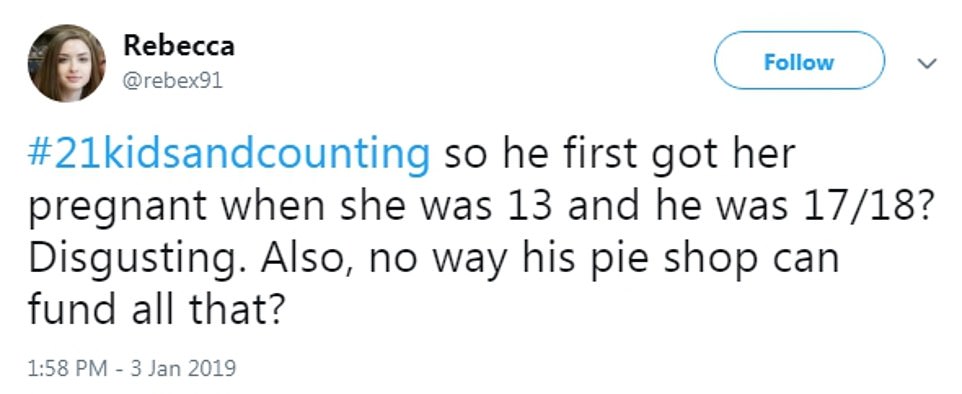Click the words his pie shop can

coord(681,260)
